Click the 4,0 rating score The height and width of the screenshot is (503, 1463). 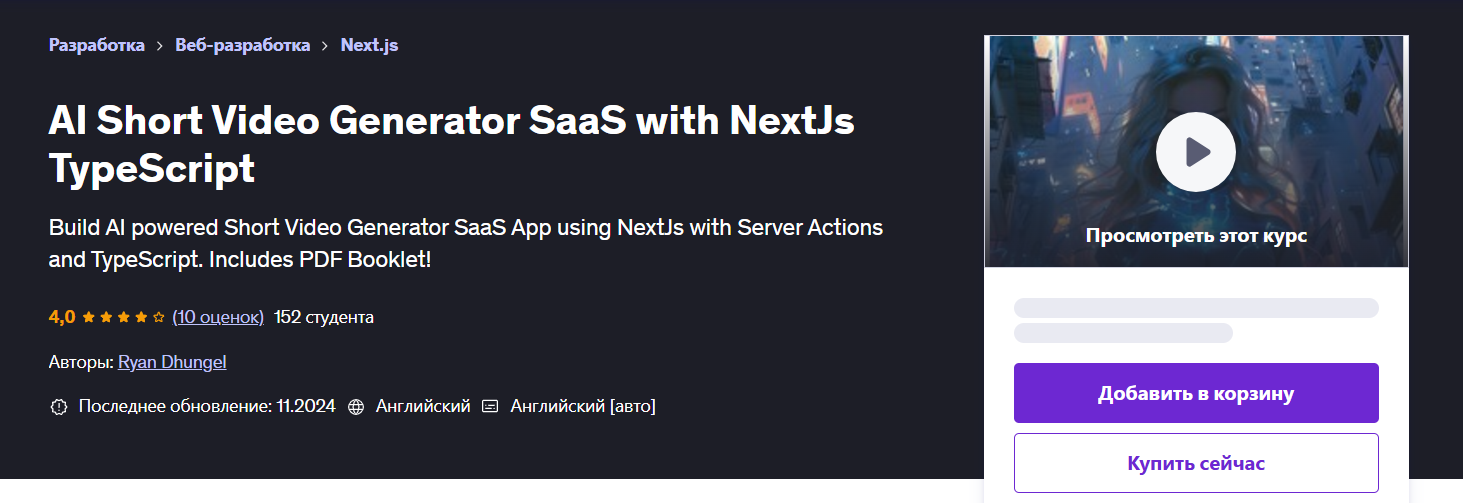coord(62,317)
